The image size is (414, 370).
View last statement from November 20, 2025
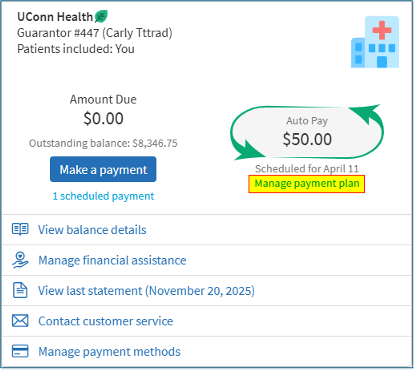pos(146,291)
